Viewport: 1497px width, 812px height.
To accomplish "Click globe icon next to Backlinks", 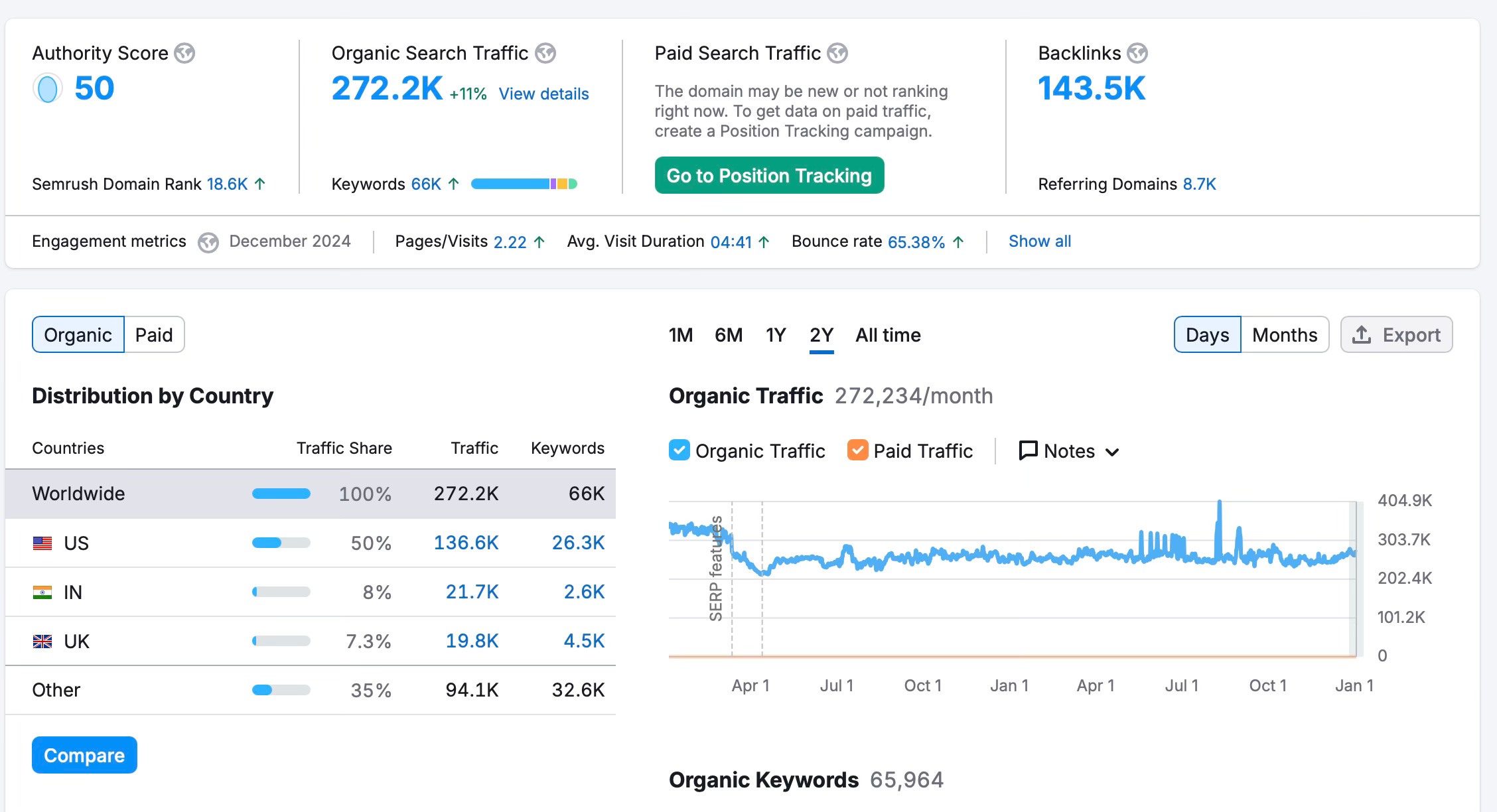I will coord(1137,53).
